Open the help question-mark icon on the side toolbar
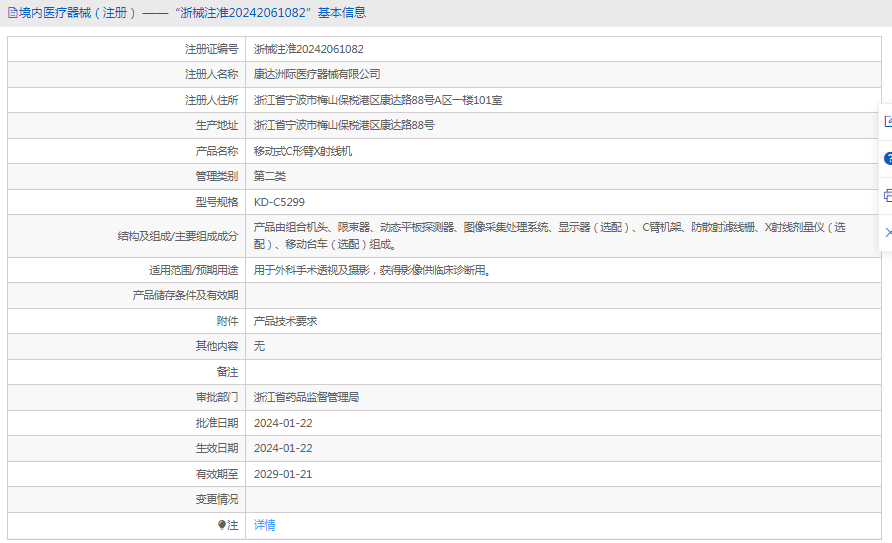The image size is (892, 543). tap(888, 159)
